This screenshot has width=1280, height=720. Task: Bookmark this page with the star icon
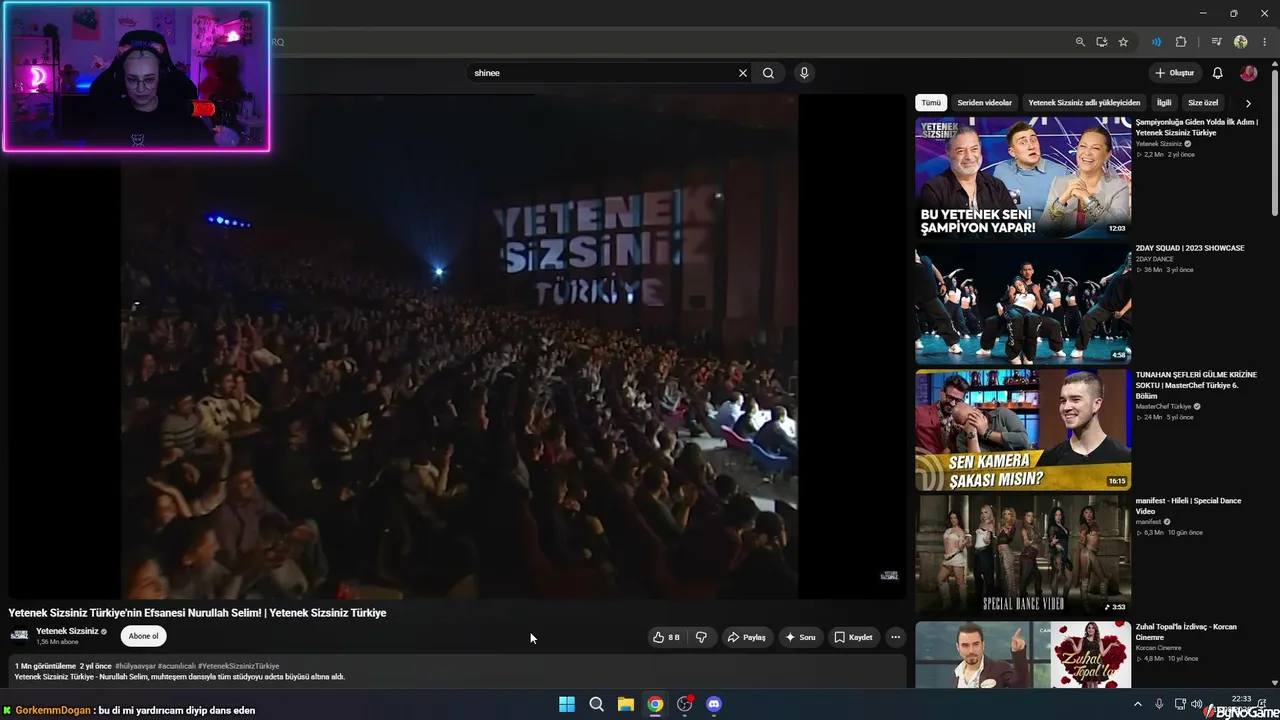[1124, 42]
